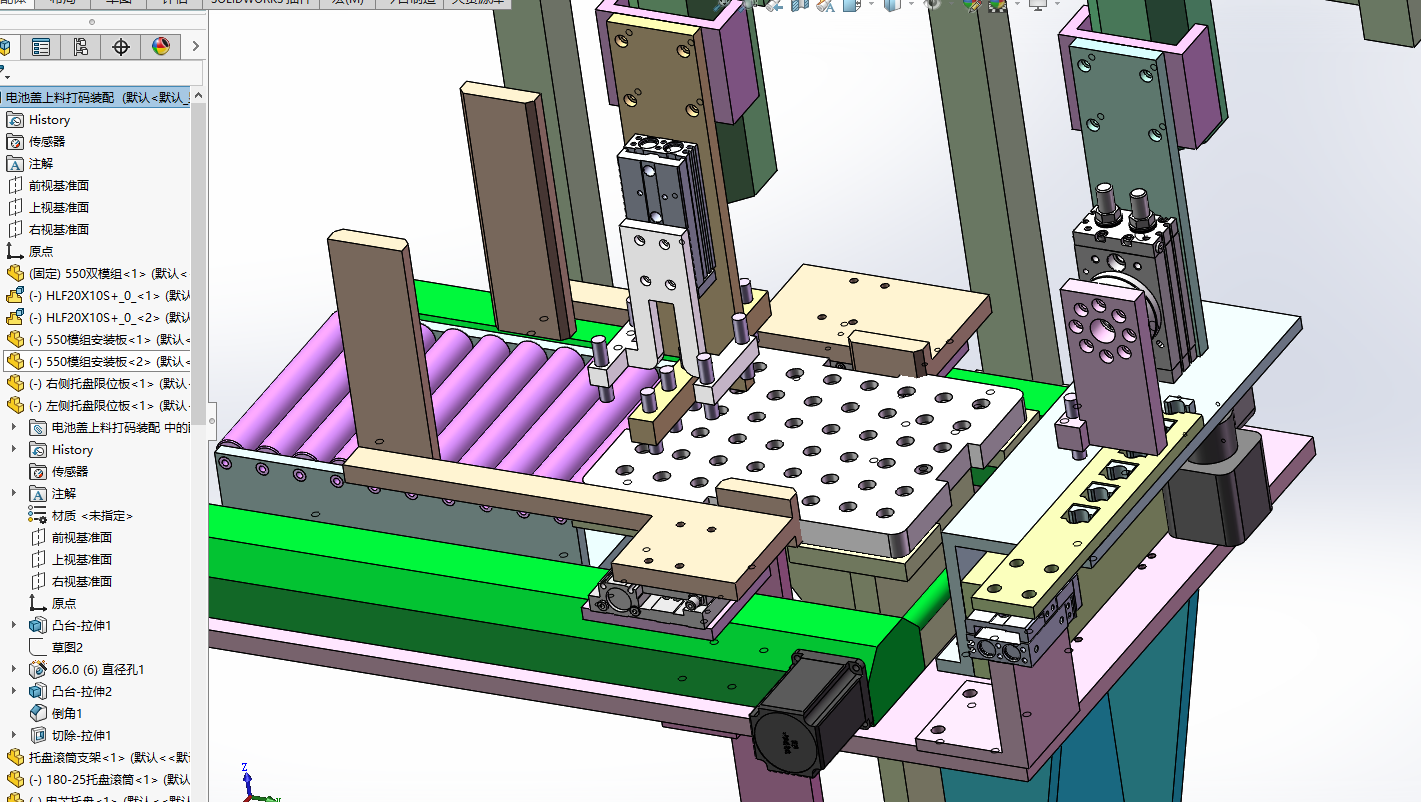
Task: Show more manager tabs with right chevron
Action: point(196,47)
